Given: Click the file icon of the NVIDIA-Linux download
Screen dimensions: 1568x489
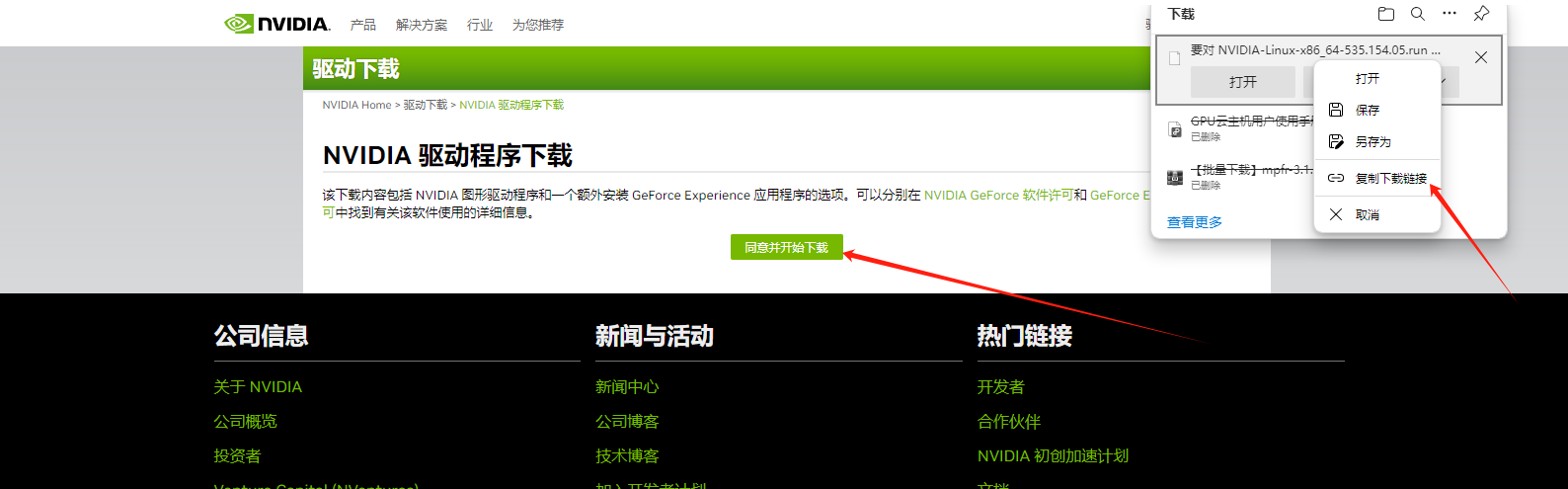Looking at the screenshot, I should pyautogui.click(x=1174, y=58).
